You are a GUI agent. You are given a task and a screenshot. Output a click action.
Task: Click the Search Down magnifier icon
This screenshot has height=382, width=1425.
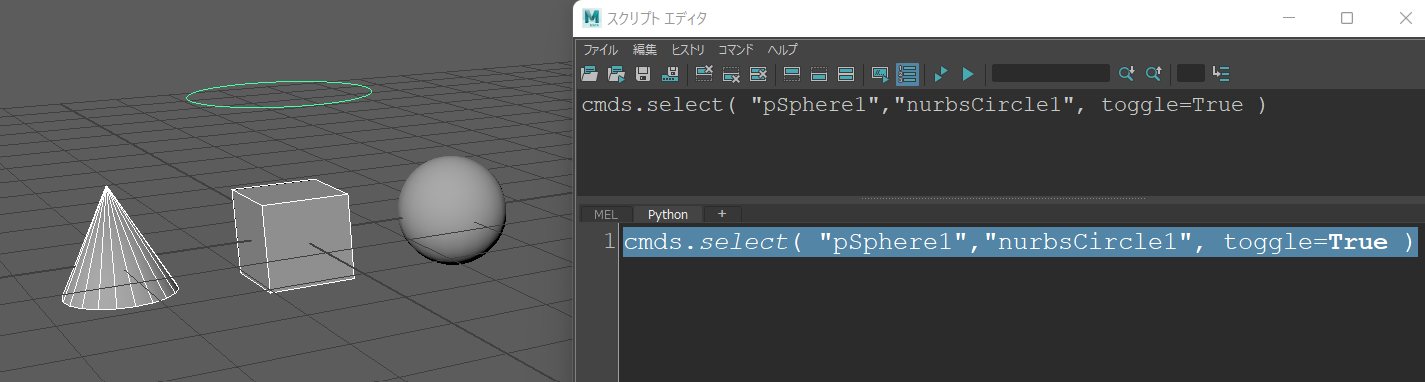point(1126,73)
